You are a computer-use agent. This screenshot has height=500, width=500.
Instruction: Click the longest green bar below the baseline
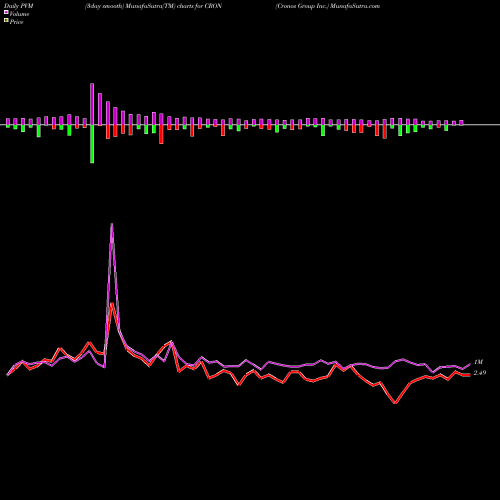pyautogui.click(x=92, y=144)
